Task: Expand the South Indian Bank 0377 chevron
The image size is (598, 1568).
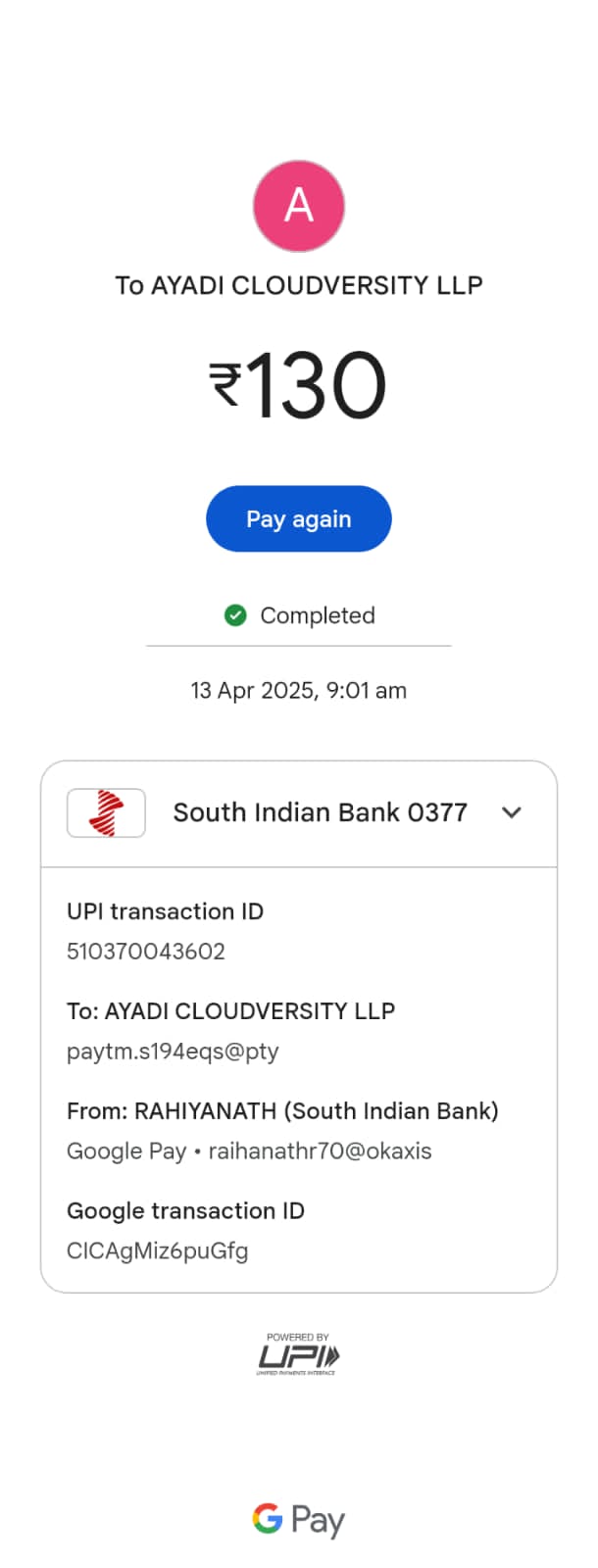Action: click(512, 812)
